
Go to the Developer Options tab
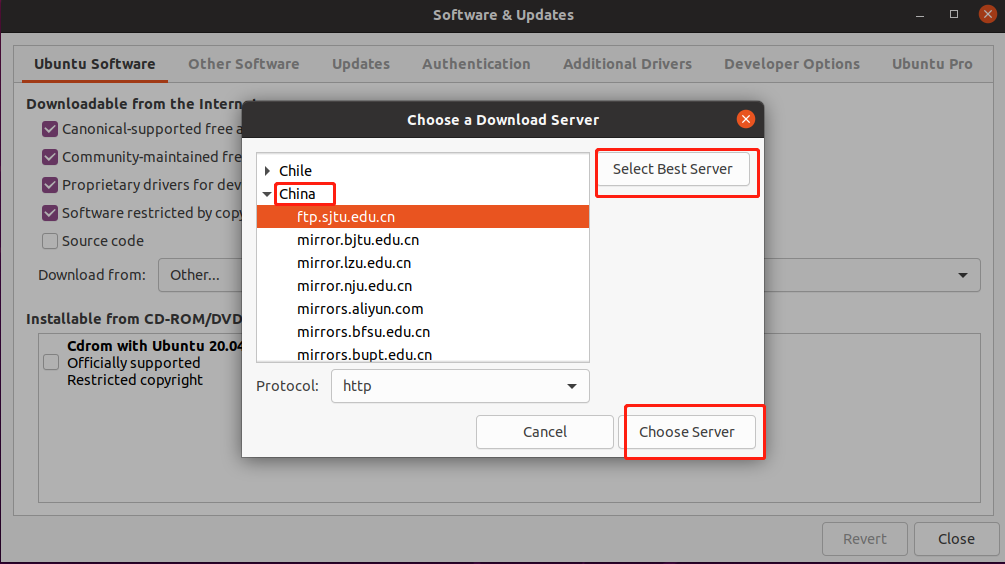(792, 64)
